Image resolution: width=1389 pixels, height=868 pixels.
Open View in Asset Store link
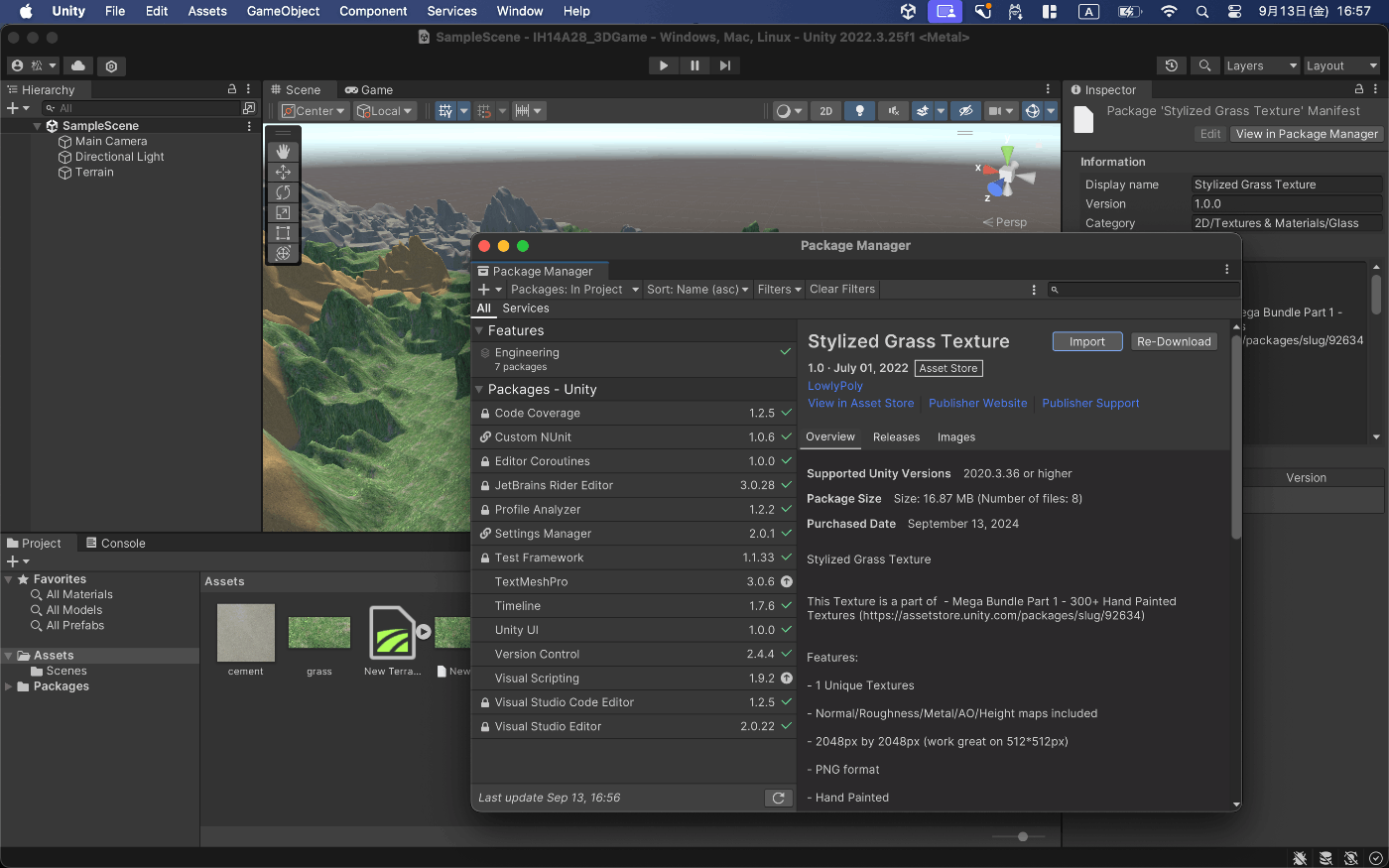click(861, 404)
